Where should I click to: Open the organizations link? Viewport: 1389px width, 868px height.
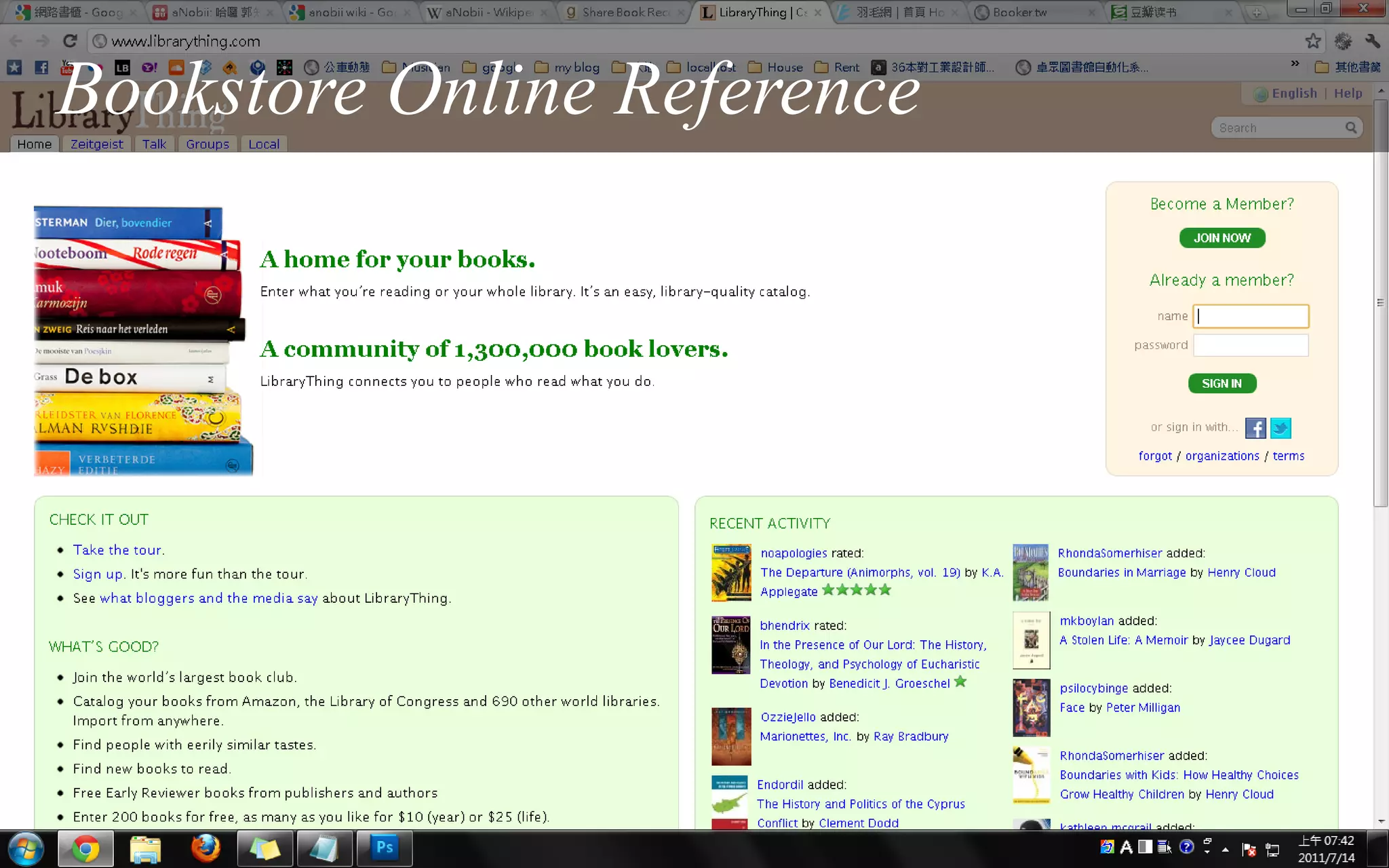pos(1222,456)
